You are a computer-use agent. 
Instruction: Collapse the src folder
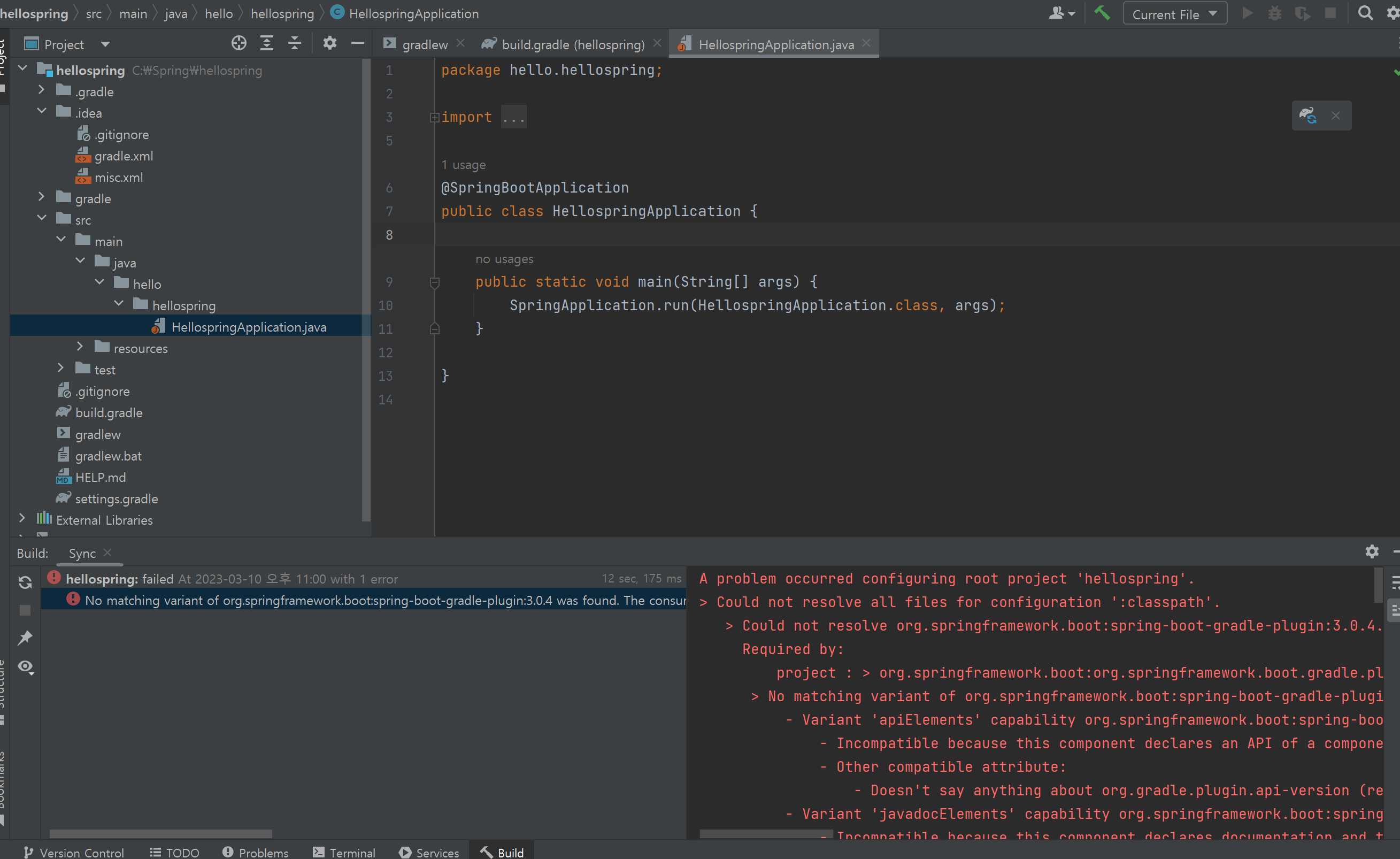tap(42, 218)
